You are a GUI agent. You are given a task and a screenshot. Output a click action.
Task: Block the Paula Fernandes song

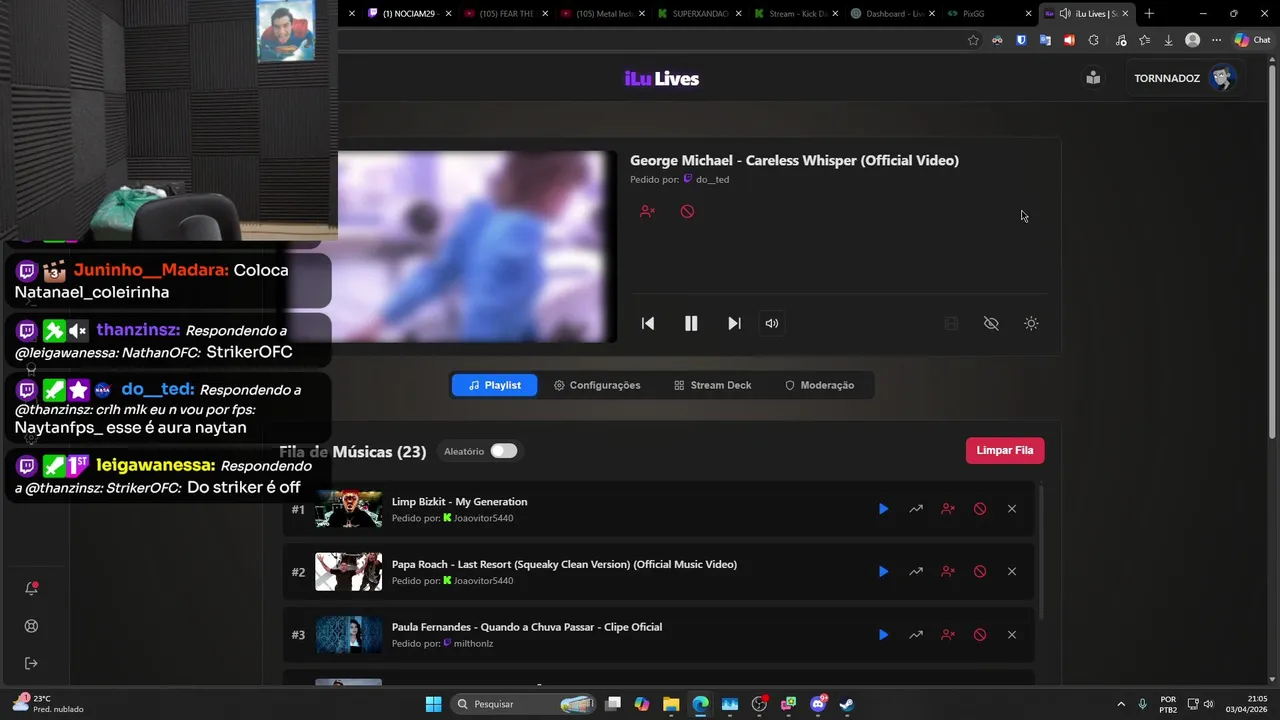pyautogui.click(x=980, y=635)
